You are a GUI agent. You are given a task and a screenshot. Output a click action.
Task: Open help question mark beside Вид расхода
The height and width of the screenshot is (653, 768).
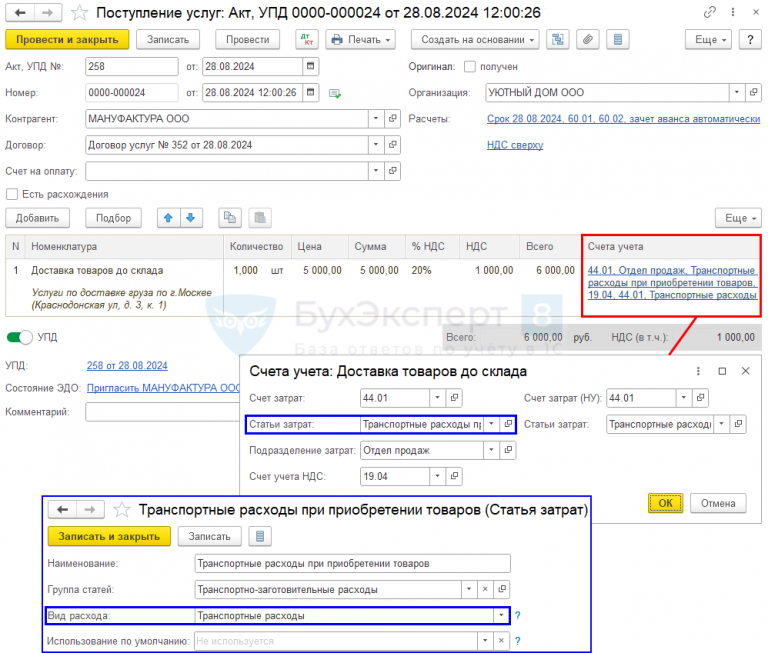click(518, 616)
